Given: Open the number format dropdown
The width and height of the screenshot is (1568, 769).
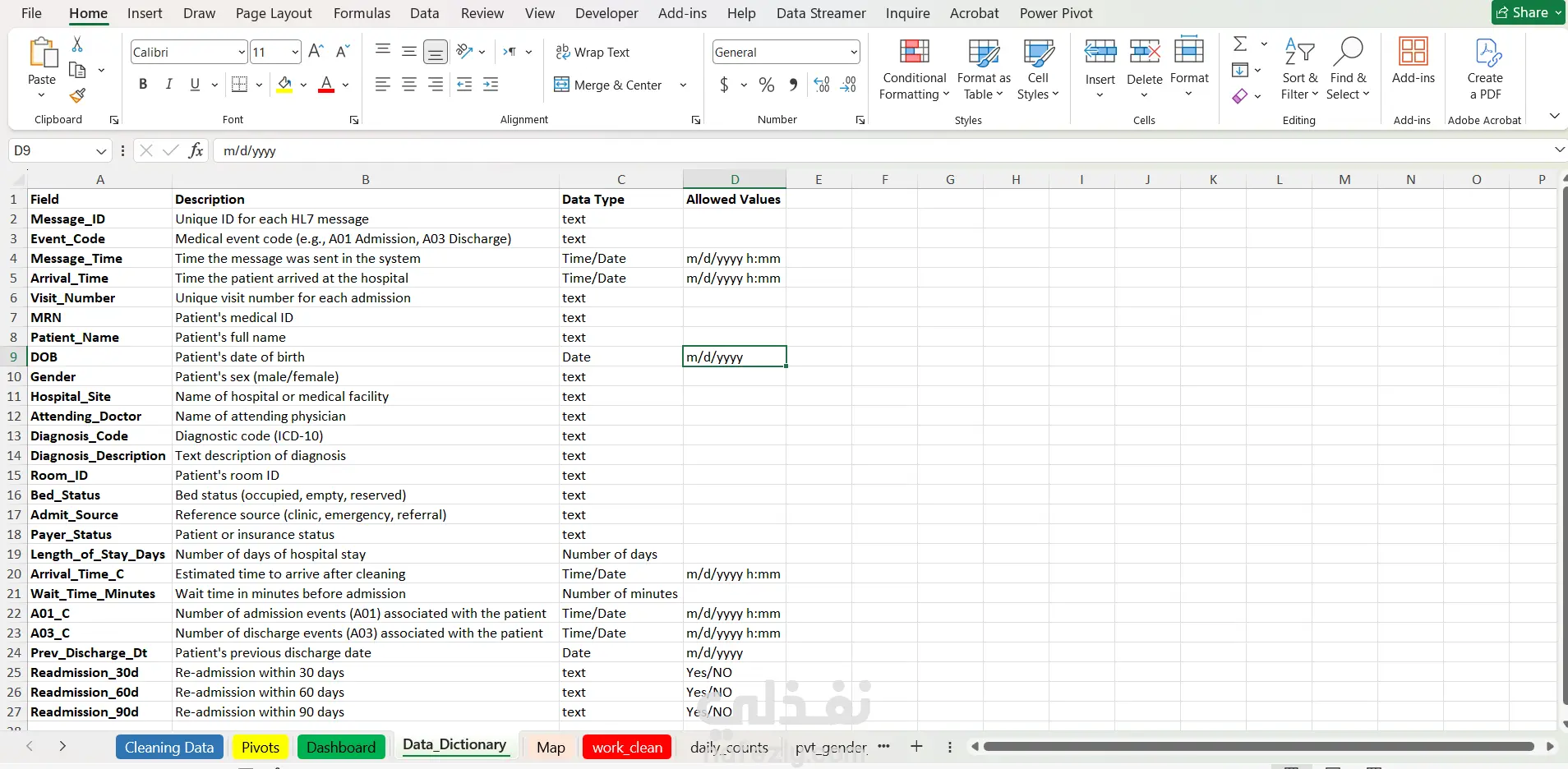Looking at the screenshot, I should [854, 52].
